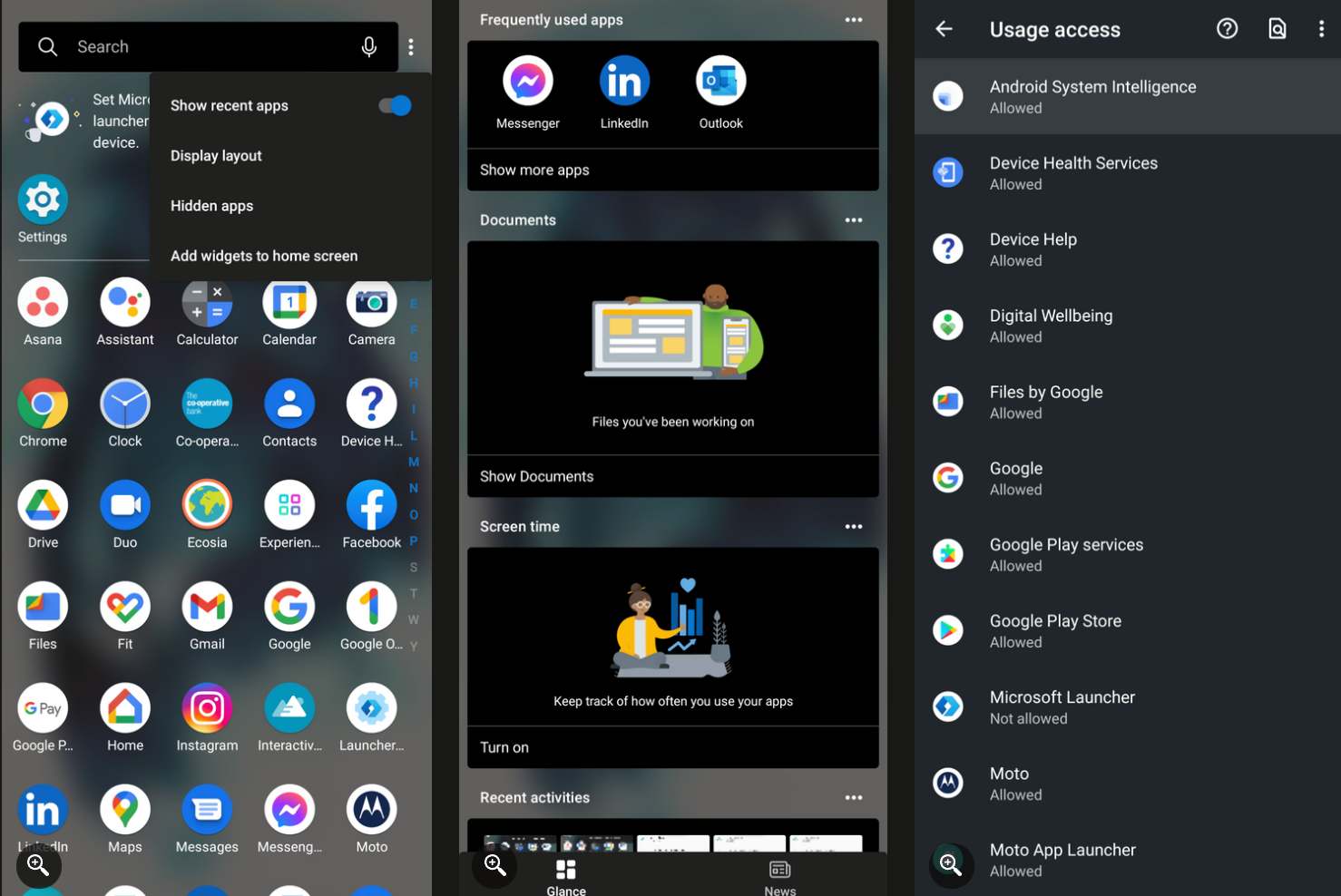Viewport: 1341px width, 896px height.
Task: Open the Usage access overflow menu
Action: coord(1321,29)
